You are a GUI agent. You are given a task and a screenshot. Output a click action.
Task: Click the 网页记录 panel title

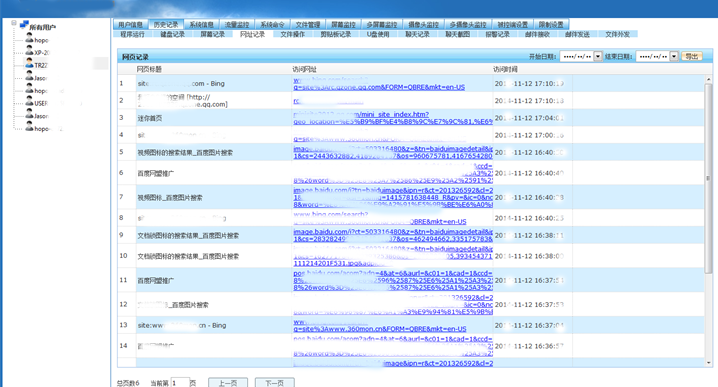[x=135, y=57]
